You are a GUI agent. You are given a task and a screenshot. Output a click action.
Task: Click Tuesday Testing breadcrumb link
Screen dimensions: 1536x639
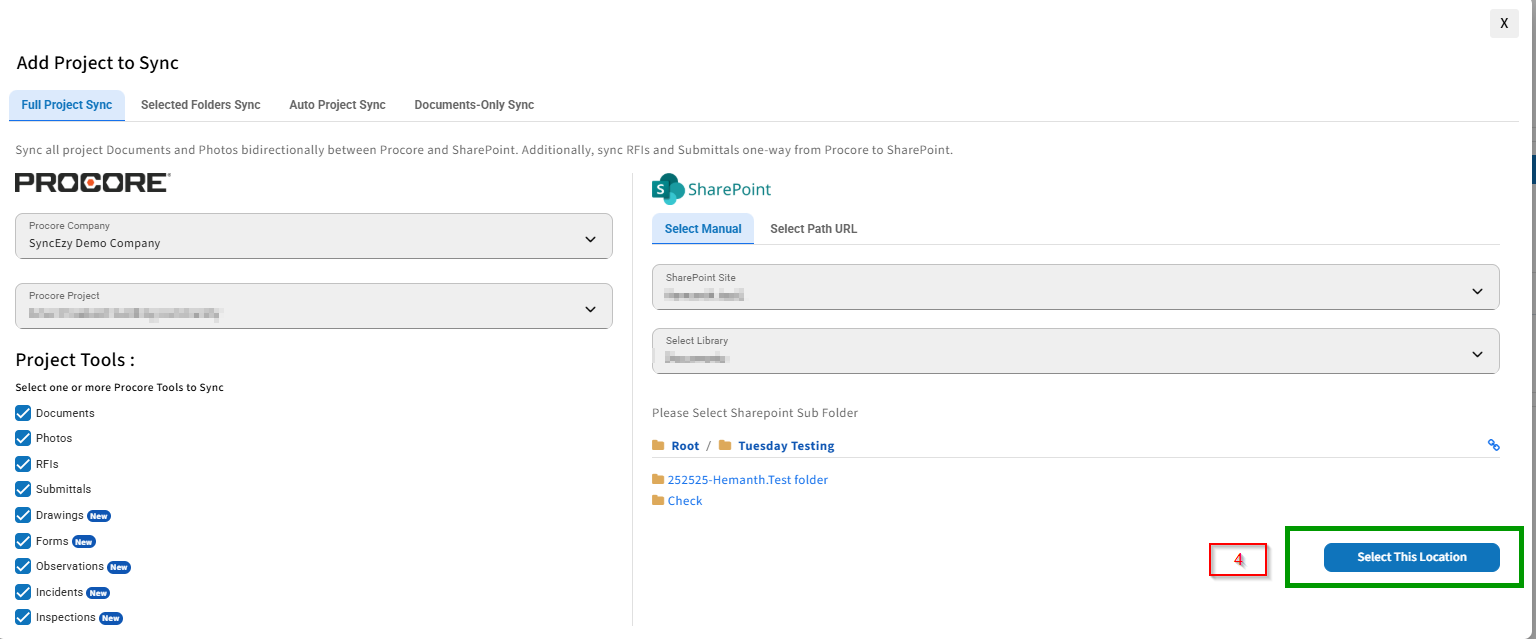[x=786, y=446]
